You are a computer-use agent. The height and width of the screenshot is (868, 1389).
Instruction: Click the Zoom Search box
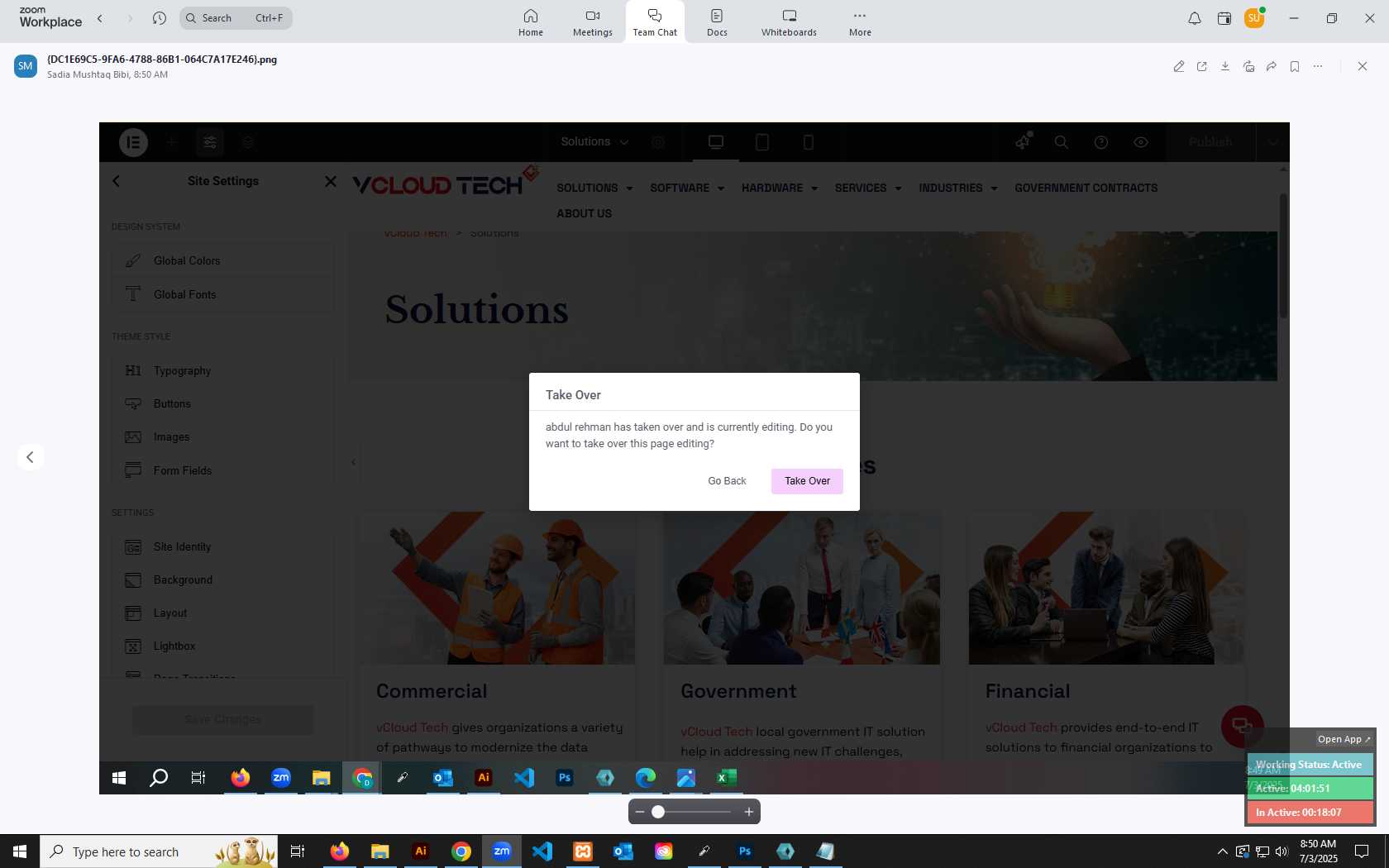236,18
